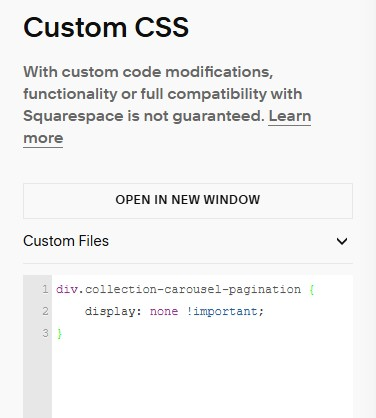Click the word "Squarespace" in the description
The image size is (376, 418).
73,117
